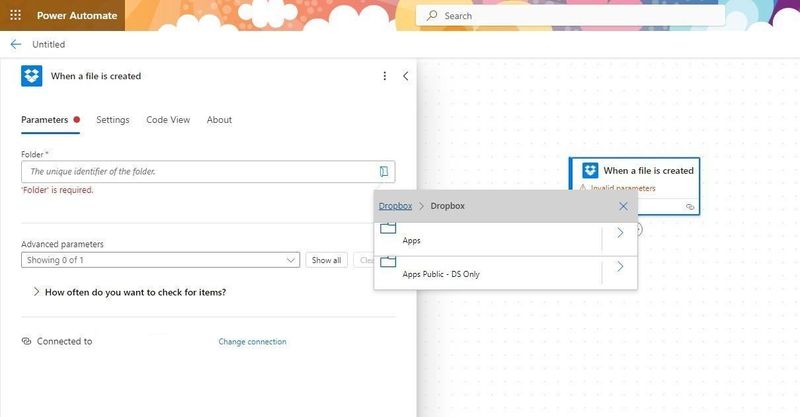Viewport: 800px width, 417px height.
Task: Go back using the left arrow
Action: (x=16, y=44)
